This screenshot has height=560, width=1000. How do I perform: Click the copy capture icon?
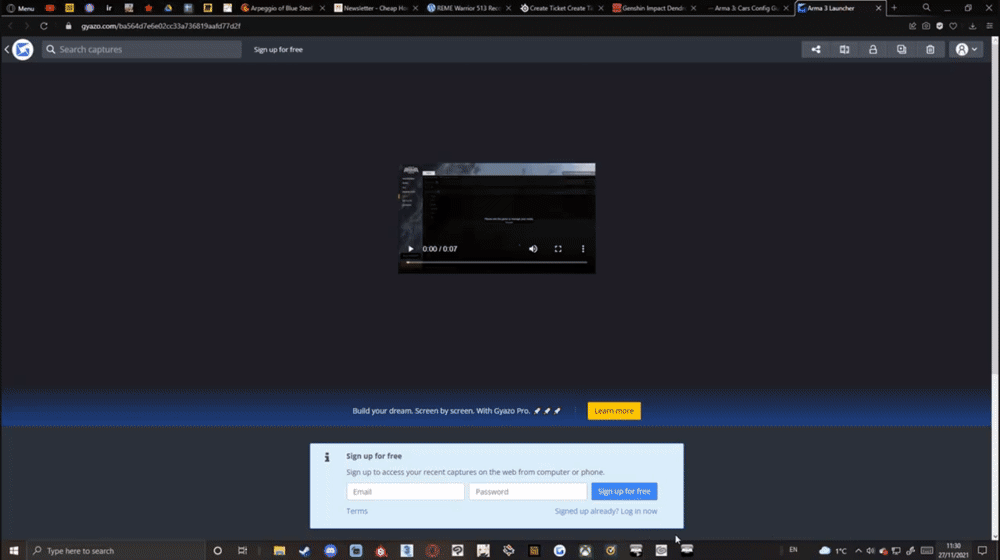pos(902,49)
